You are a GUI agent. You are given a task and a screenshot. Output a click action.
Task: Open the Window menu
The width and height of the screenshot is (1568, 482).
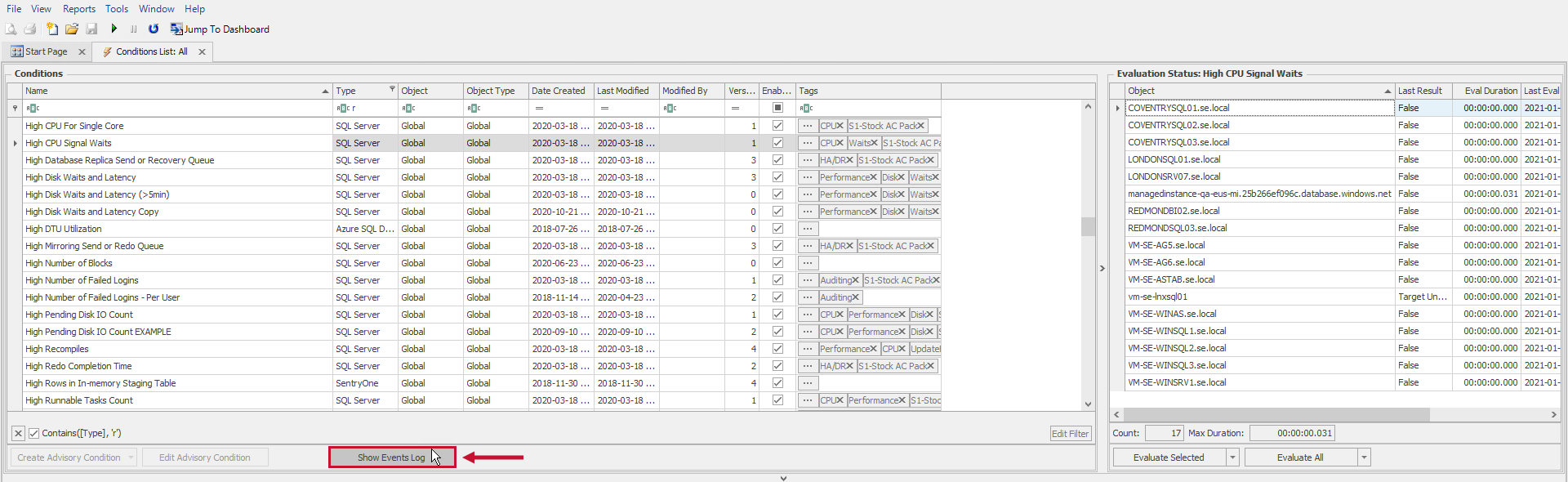coord(156,9)
